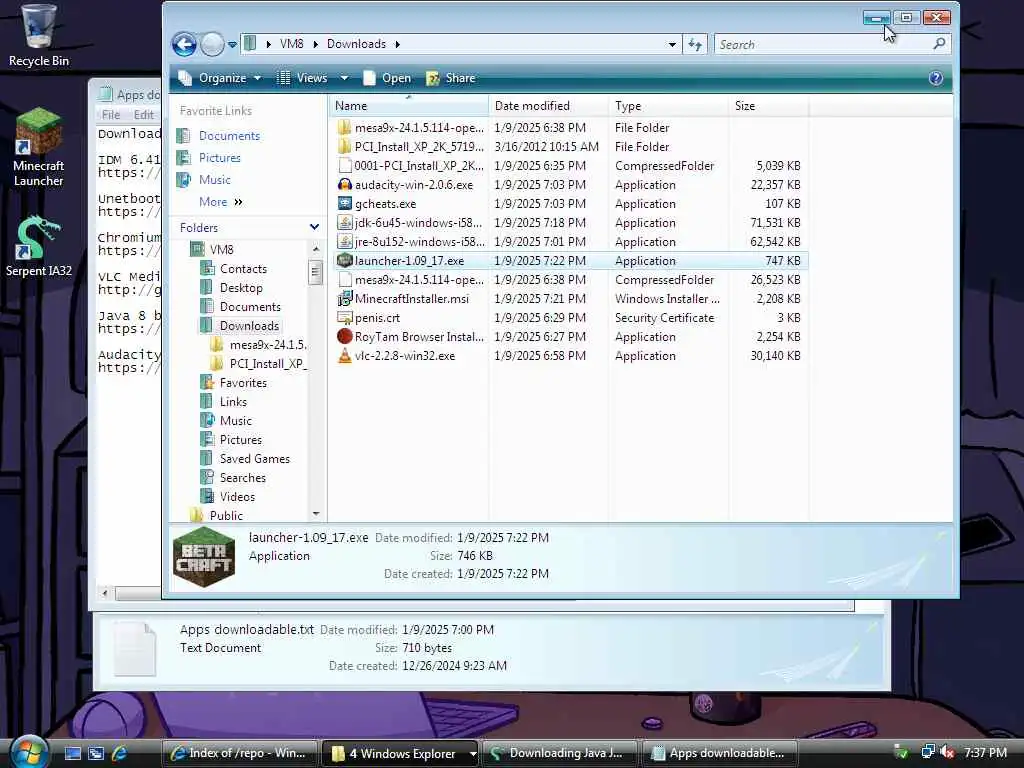Click the Share toolbar button
Image resolution: width=1024 pixels, height=768 pixels.
pos(451,78)
